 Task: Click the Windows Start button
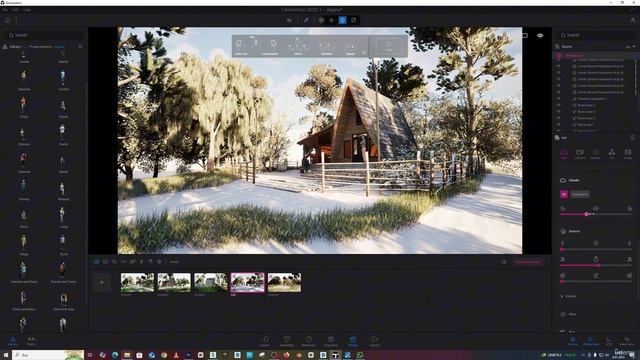[x=5, y=355]
